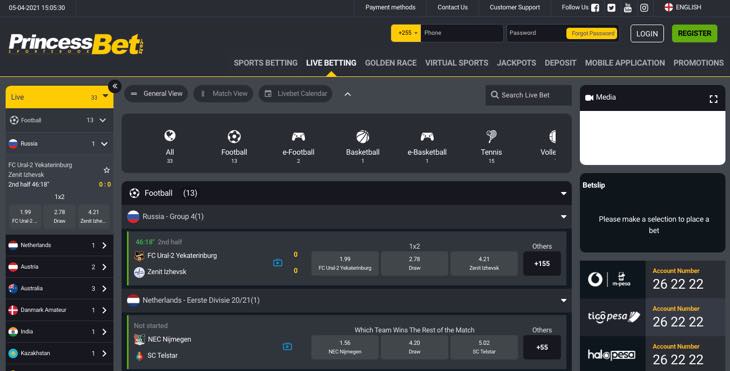Collapse the view options bar caret
This screenshot has width=730, height=371.
point(347,94)
